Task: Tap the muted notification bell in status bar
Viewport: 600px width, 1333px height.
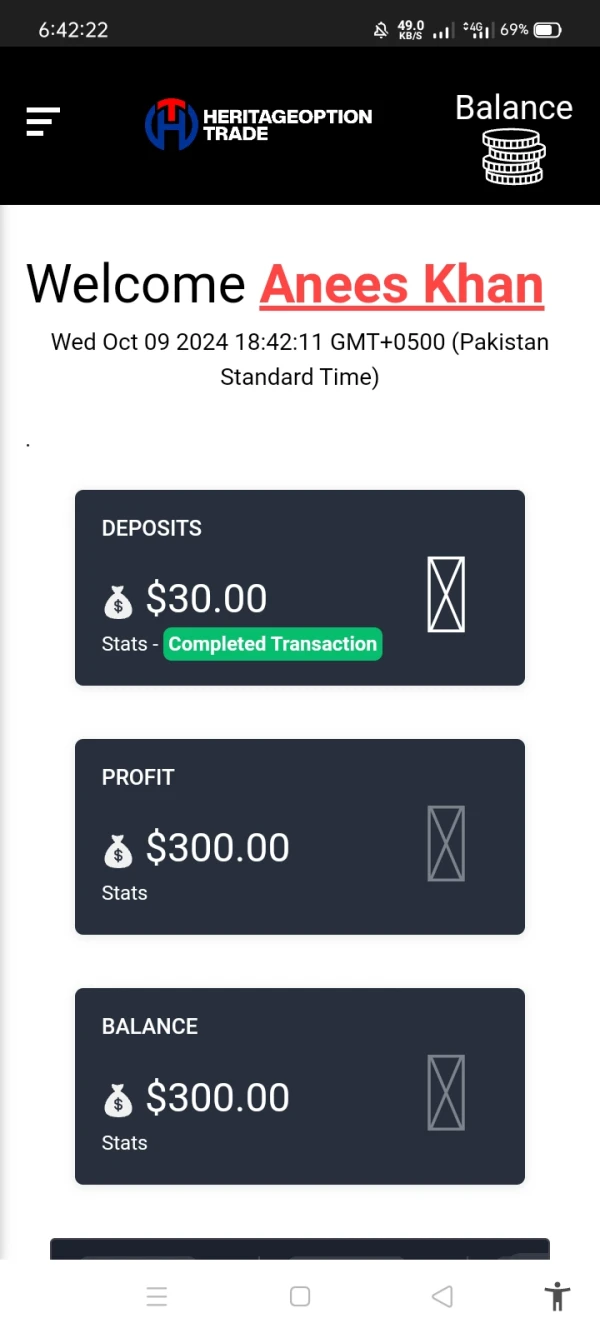Action: (x=381, y=30)
